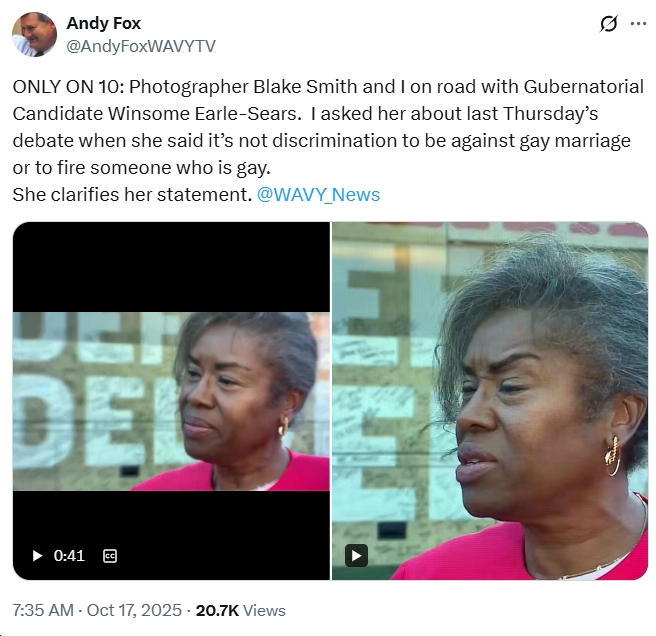Follow the @WAVY_News mention link
656x636 pixels.
(x=318, y=195)
